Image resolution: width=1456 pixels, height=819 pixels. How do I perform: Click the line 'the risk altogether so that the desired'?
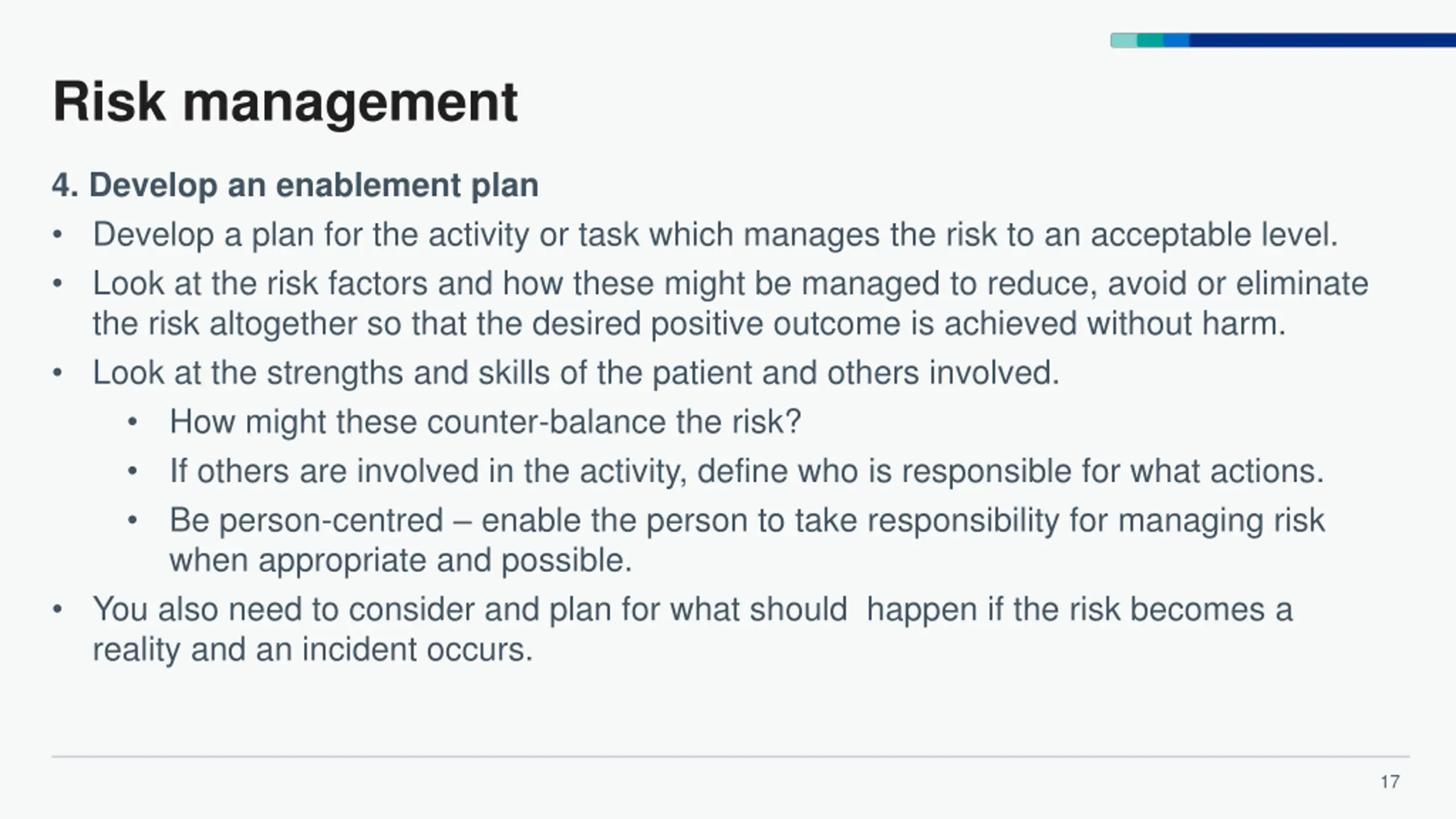coord(689,323)
